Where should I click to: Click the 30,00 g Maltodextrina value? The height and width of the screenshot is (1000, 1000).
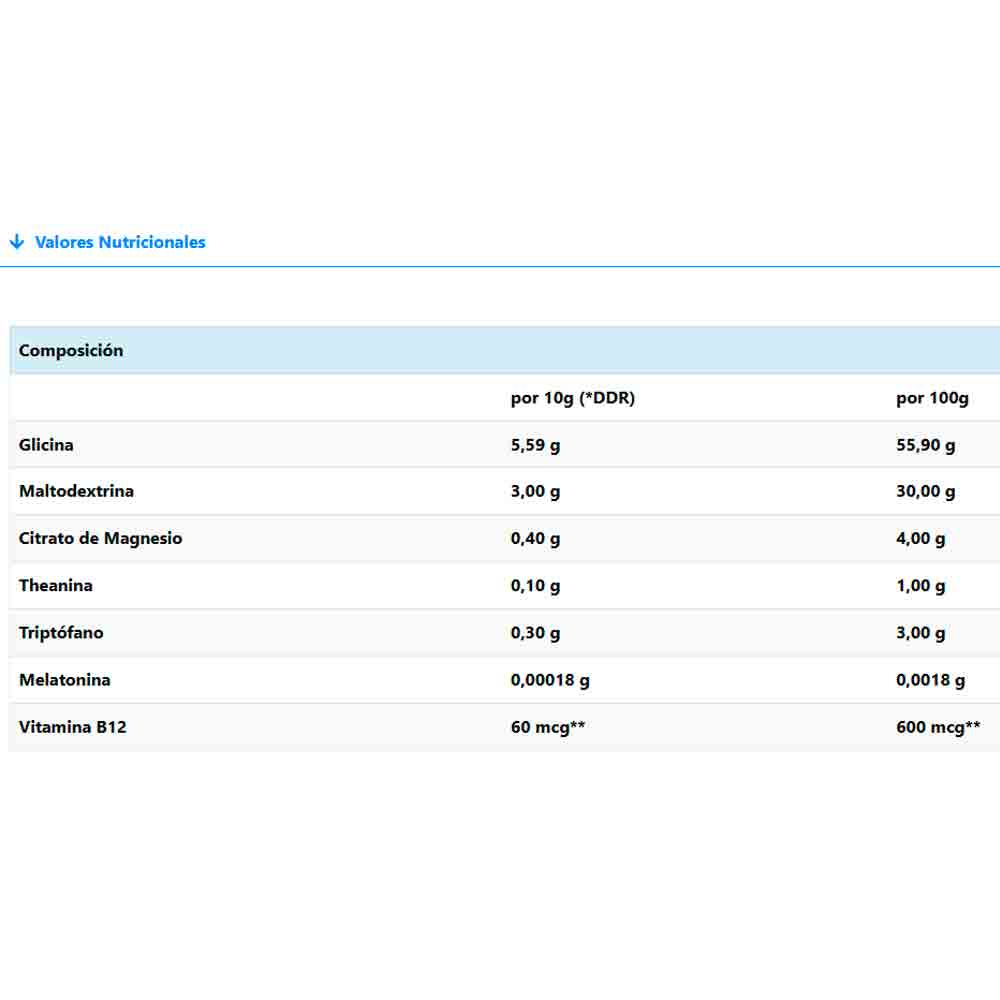(x=925, y=491)
